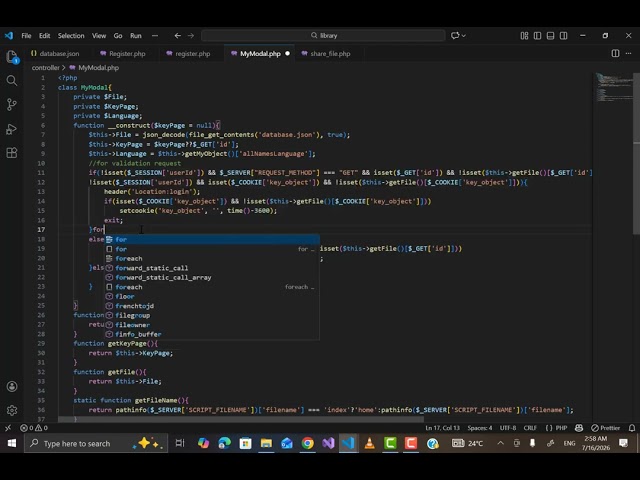This screenshot has width=640, height=480.
Task: Select the 'foreach' snippet with 'foreach …' detail
Action: coord(212,287)
